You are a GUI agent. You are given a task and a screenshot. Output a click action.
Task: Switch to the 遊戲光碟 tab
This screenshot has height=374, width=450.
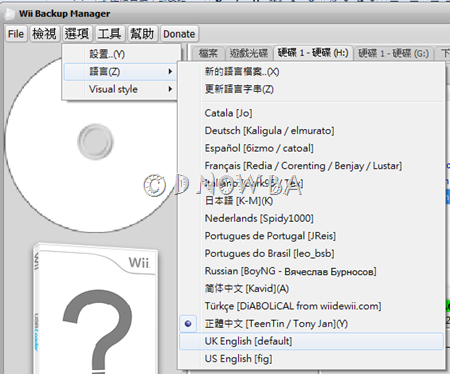[249, 53]
